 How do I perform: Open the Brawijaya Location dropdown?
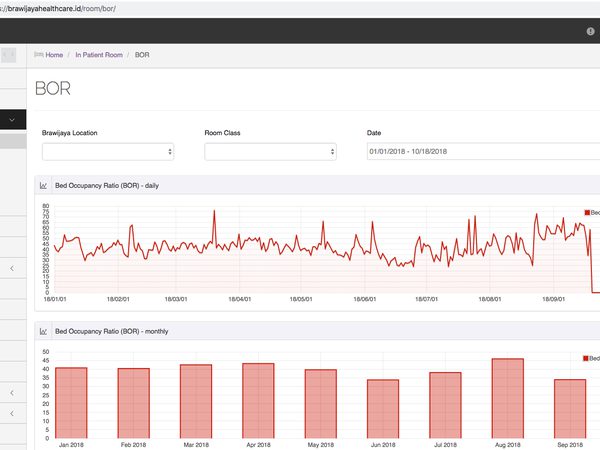(x=108, y=152)
